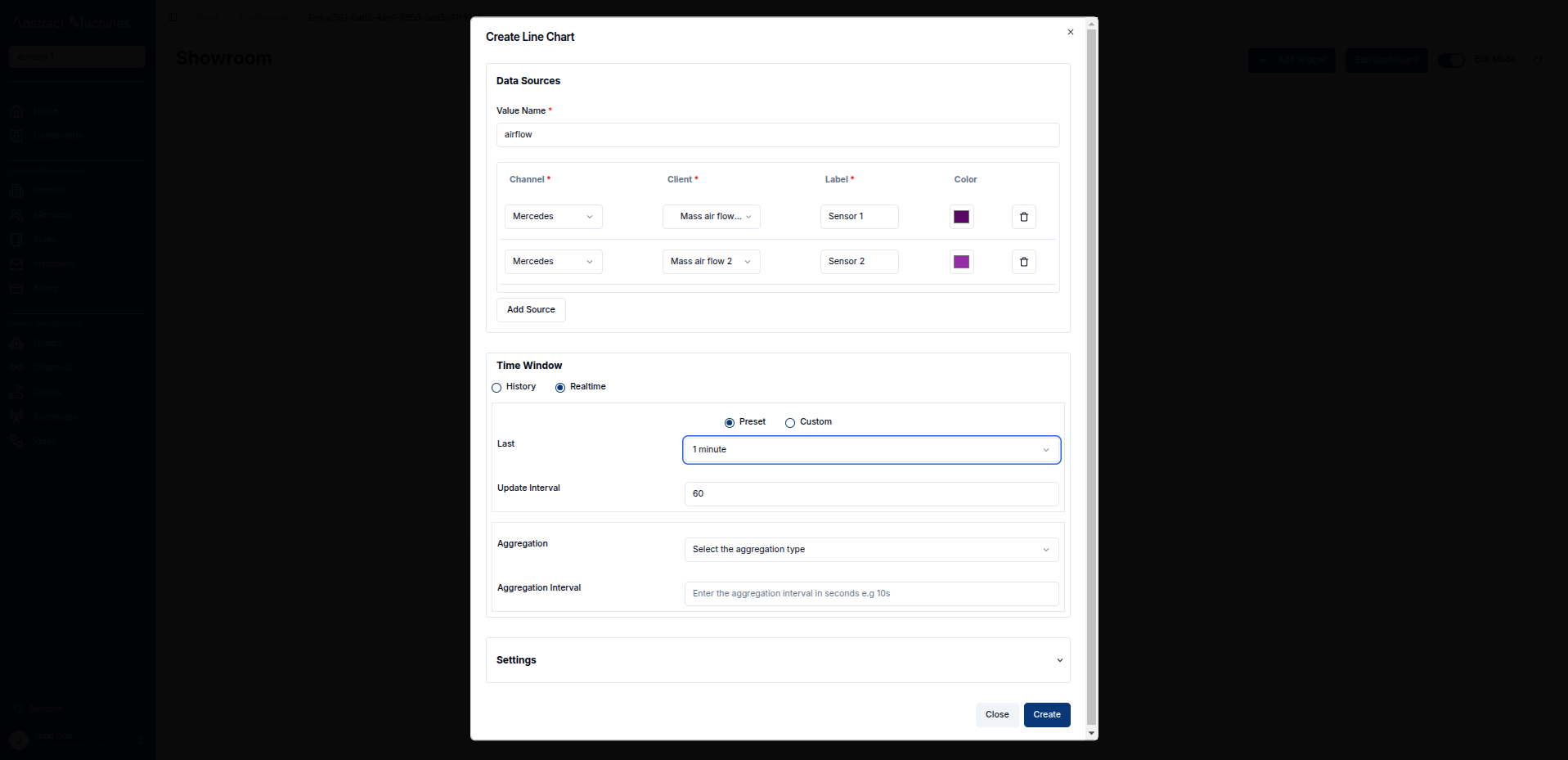Open the Channel dropdown for Sensor 2
1568x760 pixels.
pos(554,262)
